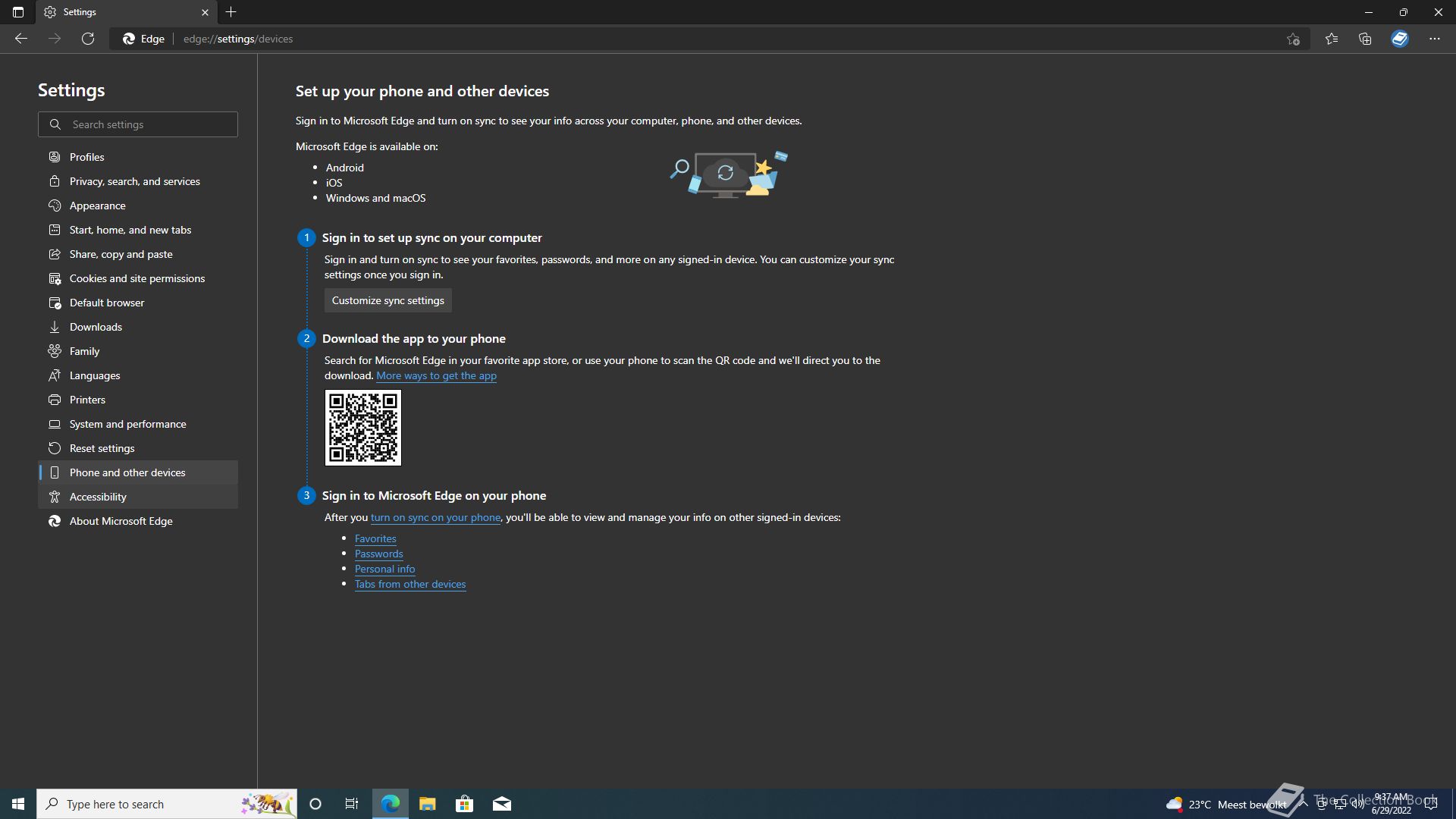Open the Windows Start menu
The width and height of the screenshot is (1456, 819).
(18, 804)
